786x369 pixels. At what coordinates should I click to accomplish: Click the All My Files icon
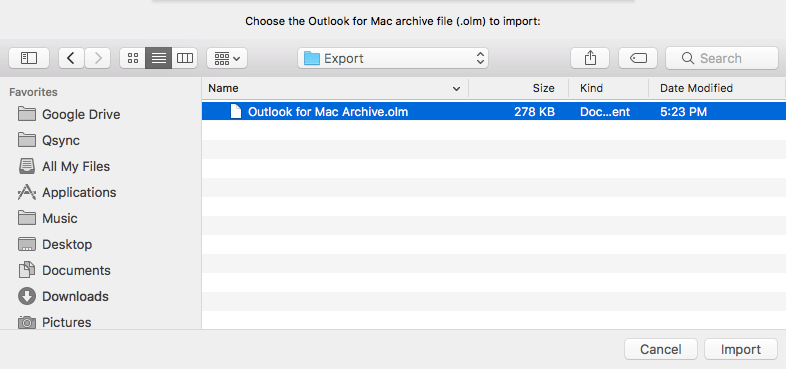27,166
